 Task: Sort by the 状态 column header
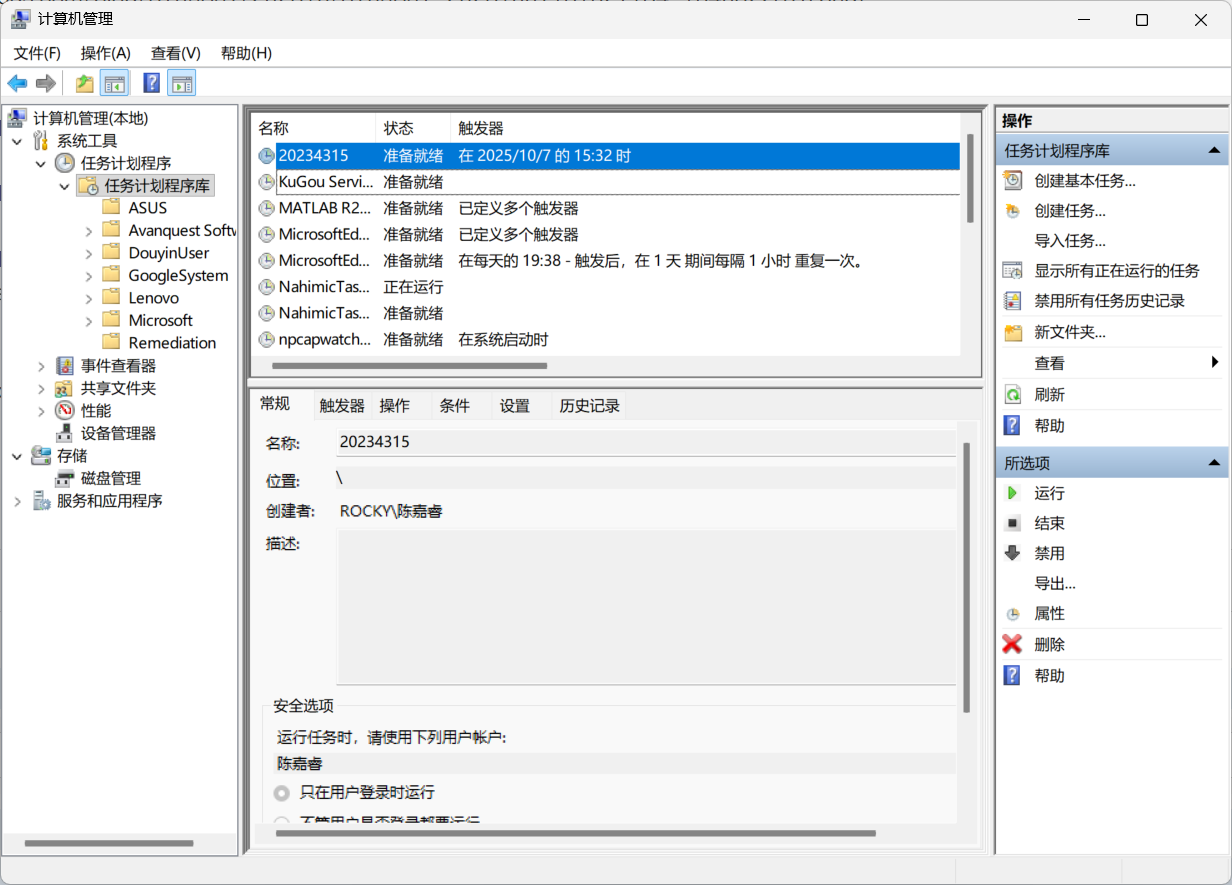pyautogui.click(x=413, y=128)
